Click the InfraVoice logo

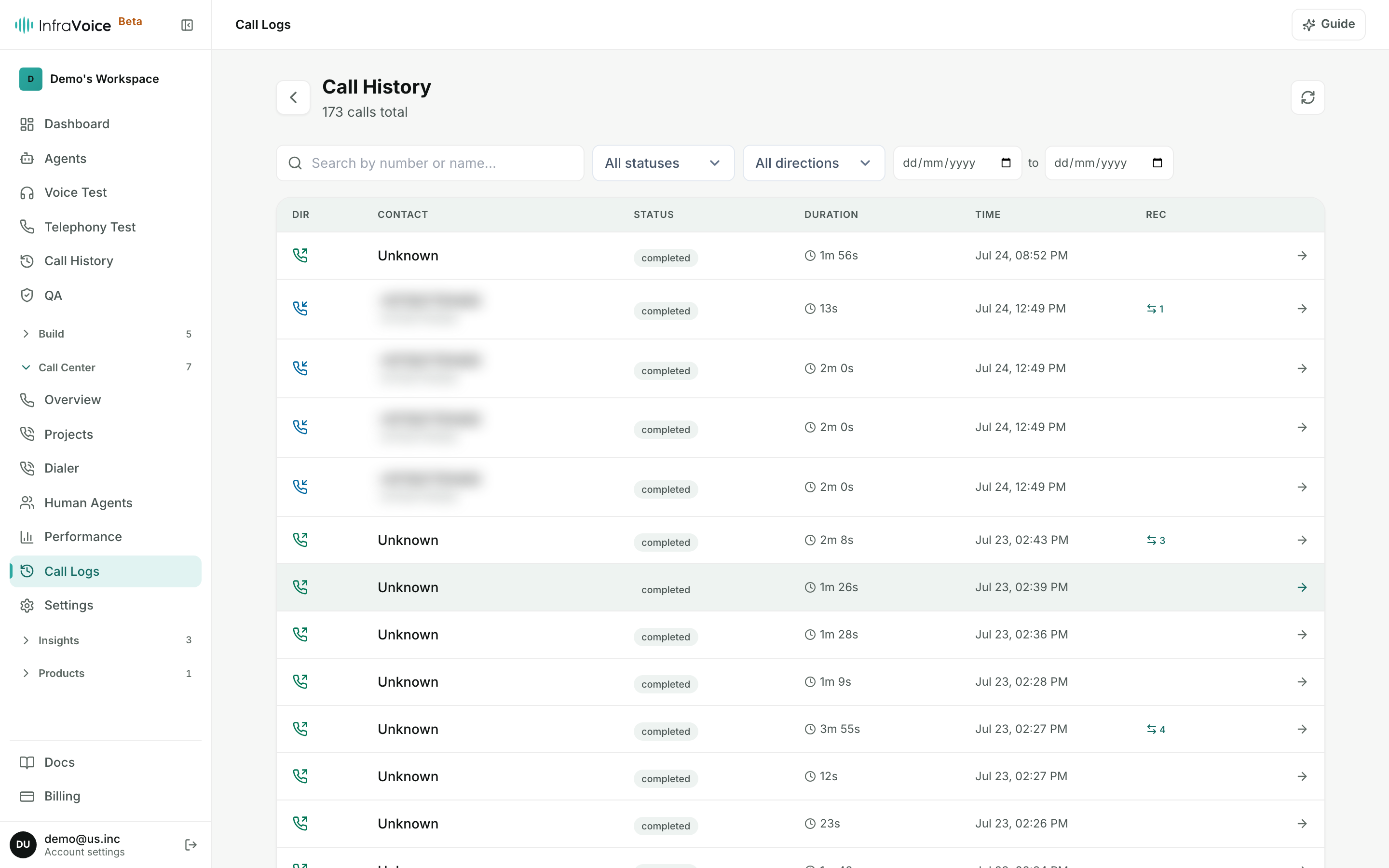click(63, 25)
